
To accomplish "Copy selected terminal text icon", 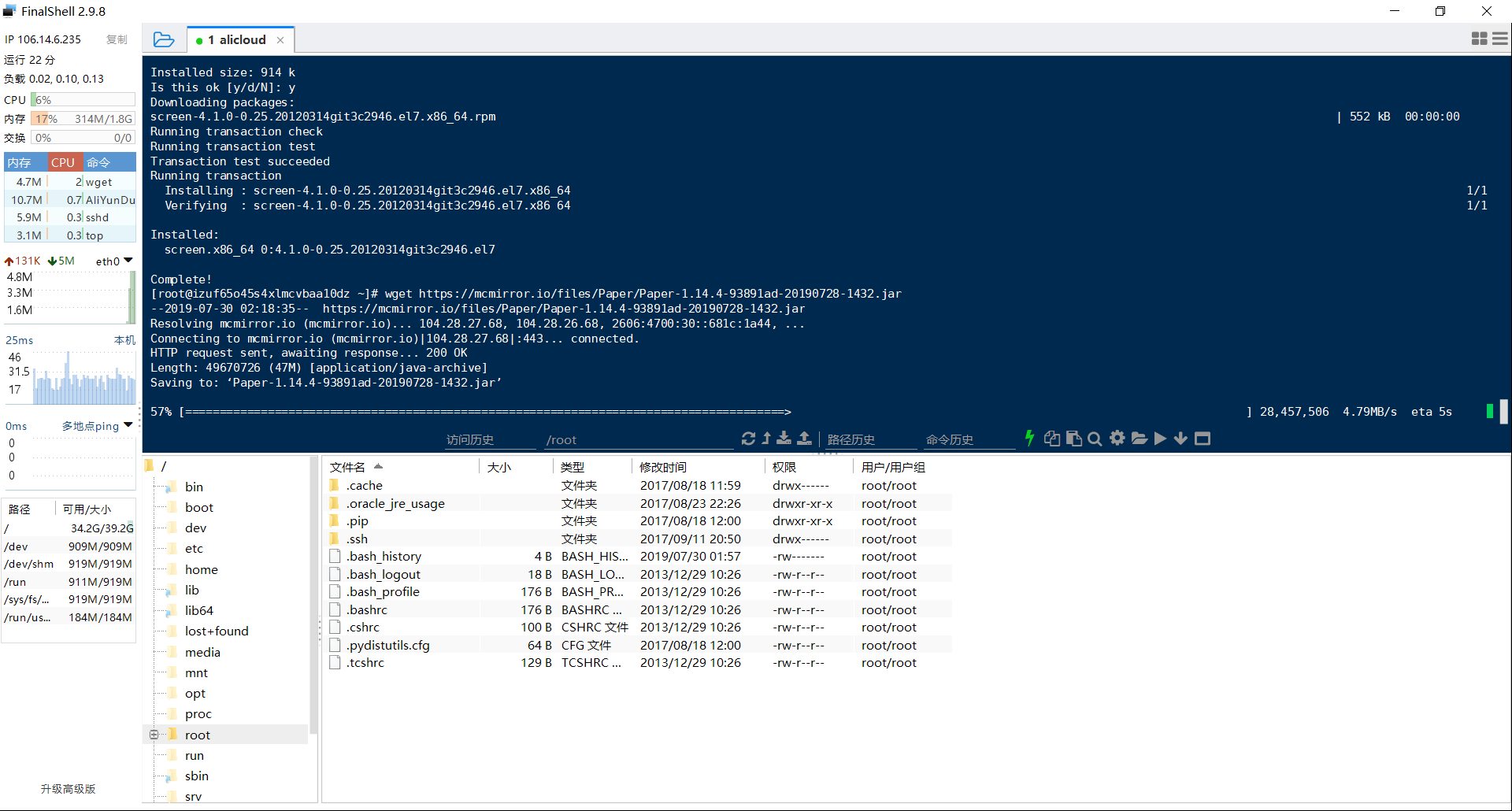I will click(1052, 439).
